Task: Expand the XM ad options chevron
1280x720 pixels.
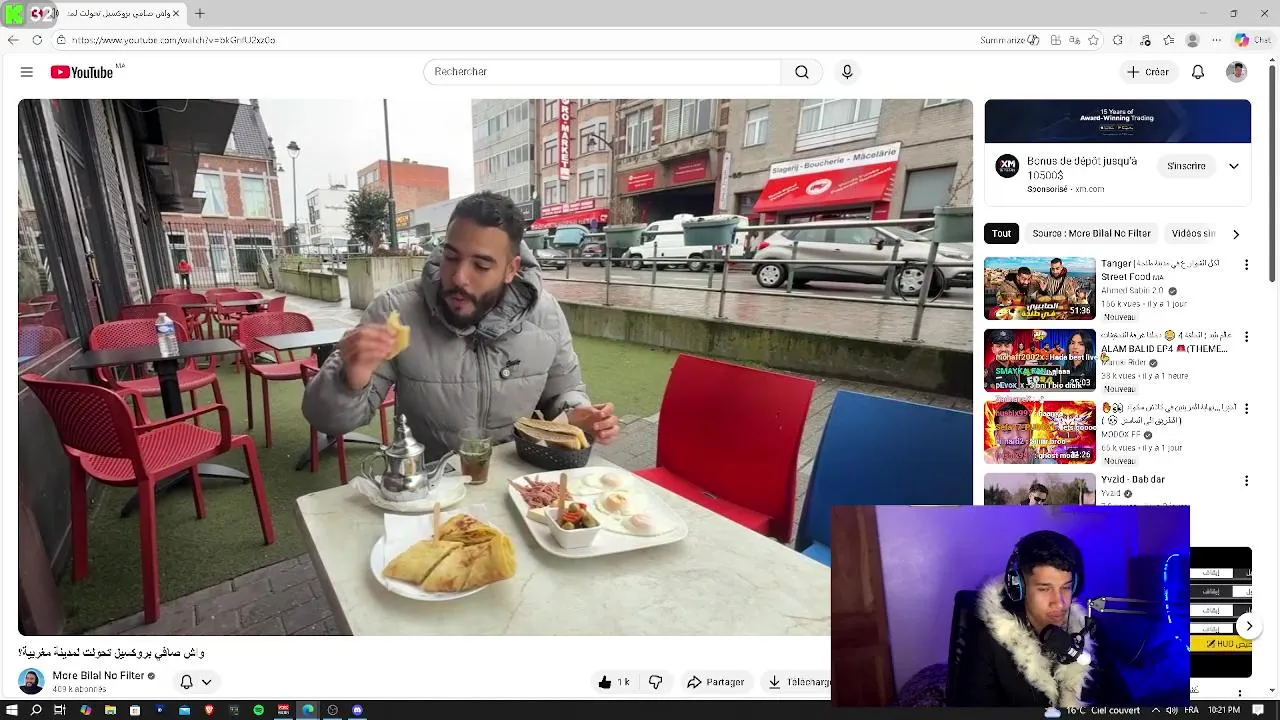Action: (1234, 166)
